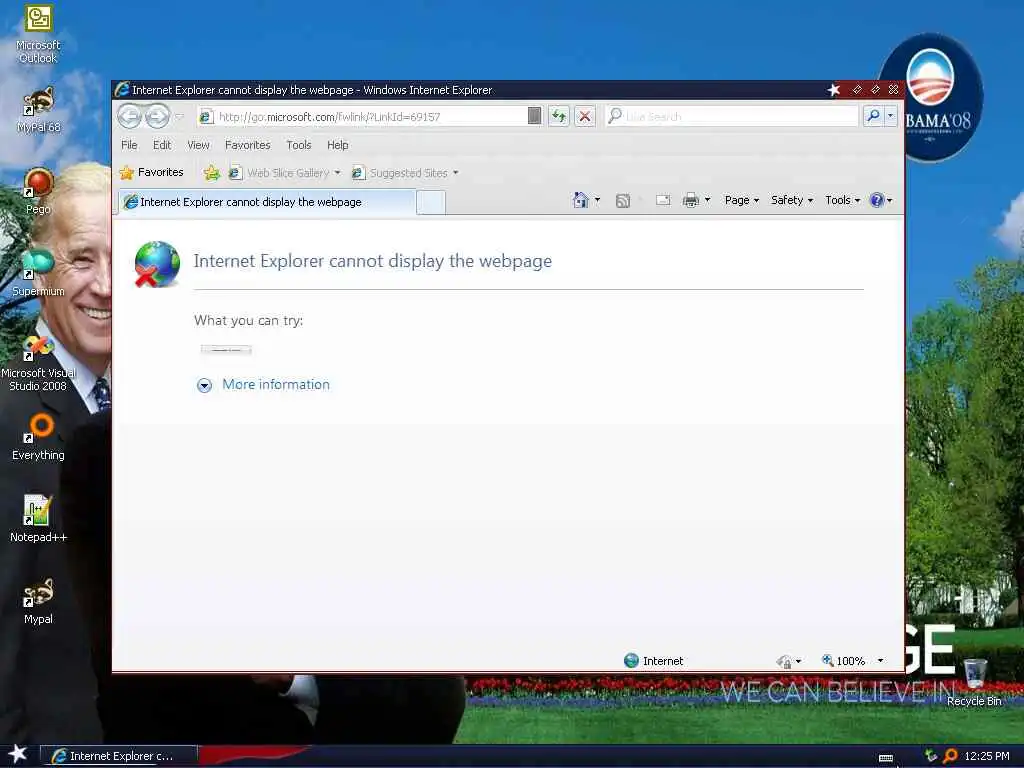Screen dimensions: 1024x768
Task: Open the Home button dropdown arrow
Action: (x=597, y=200)
